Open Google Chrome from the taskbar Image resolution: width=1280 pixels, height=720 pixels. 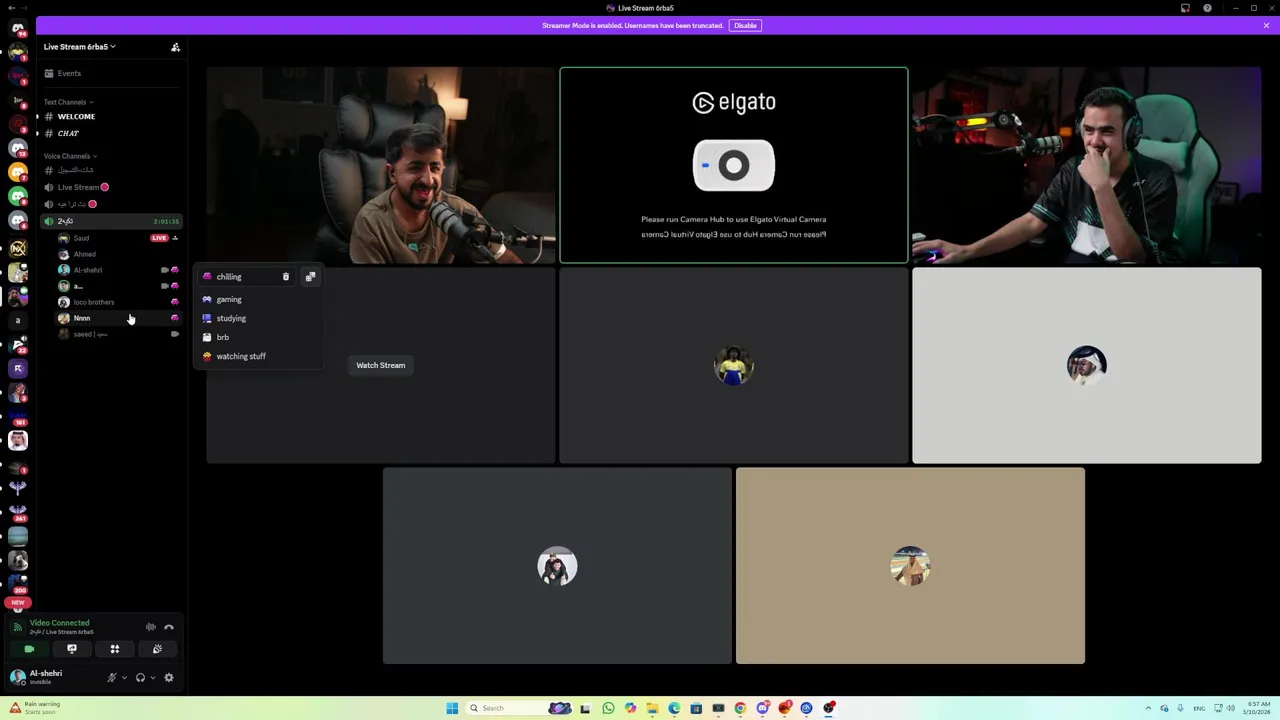pos(740,708)
